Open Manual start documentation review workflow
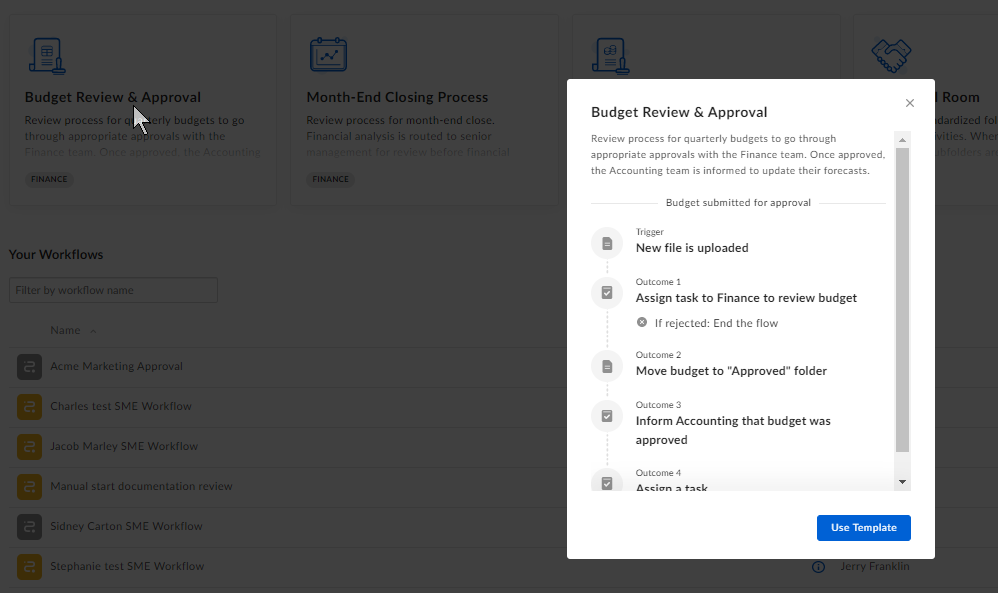Image resolution: width=998 pixels, height=593 pixels. [x=141, y=486]
